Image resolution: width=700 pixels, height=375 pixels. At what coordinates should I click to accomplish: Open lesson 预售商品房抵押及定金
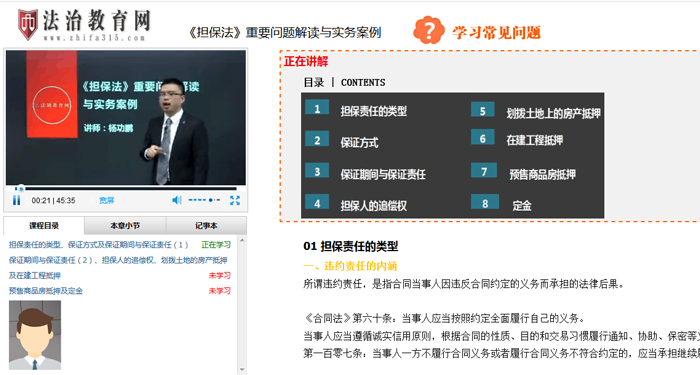[x=46, y=291]
